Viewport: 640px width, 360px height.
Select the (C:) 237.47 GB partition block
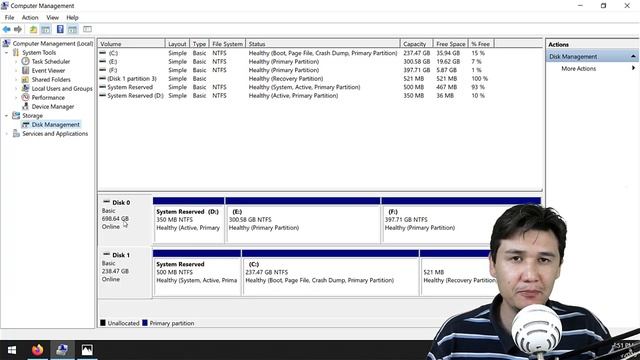[331, 273]
